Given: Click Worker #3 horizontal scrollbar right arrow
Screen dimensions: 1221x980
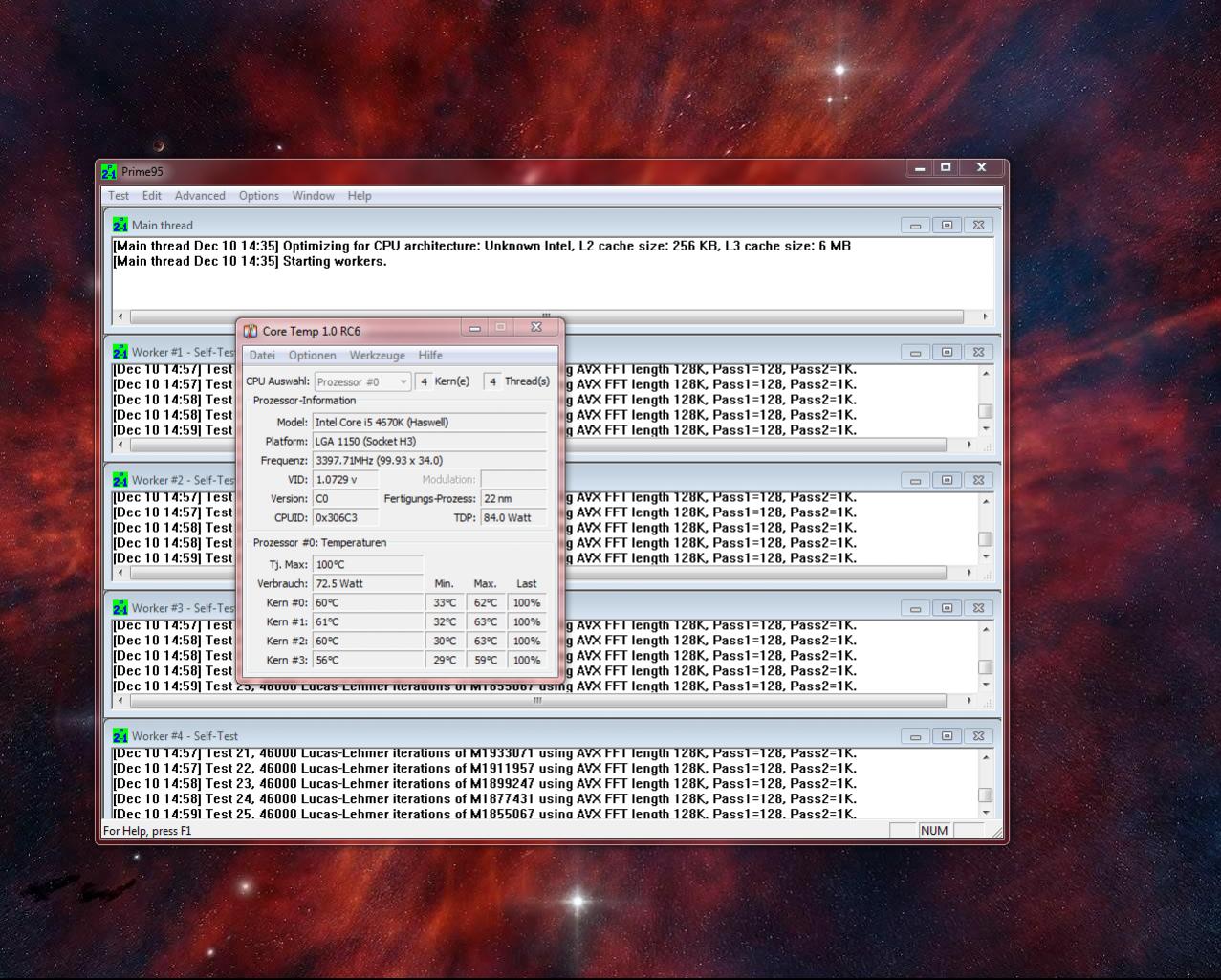Looking at the screenshot, I should point(969,701).
